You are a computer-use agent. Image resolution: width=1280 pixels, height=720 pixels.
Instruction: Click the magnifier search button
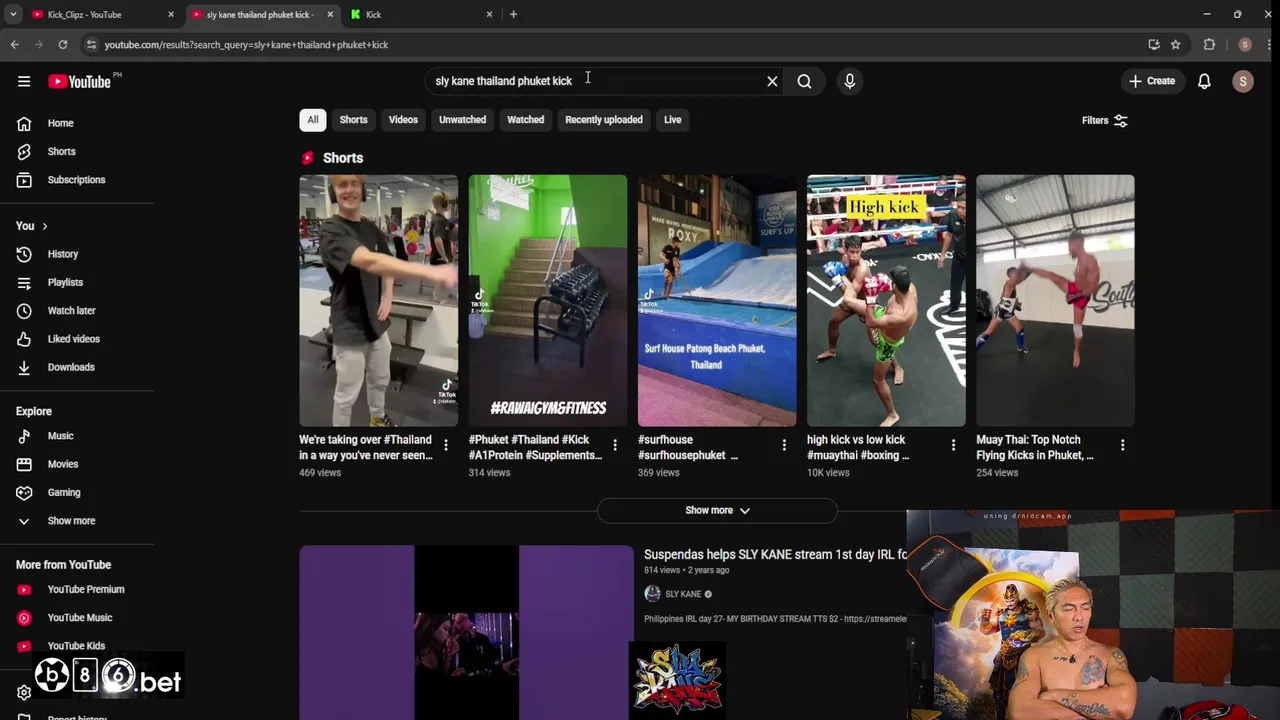pos(804,81)
